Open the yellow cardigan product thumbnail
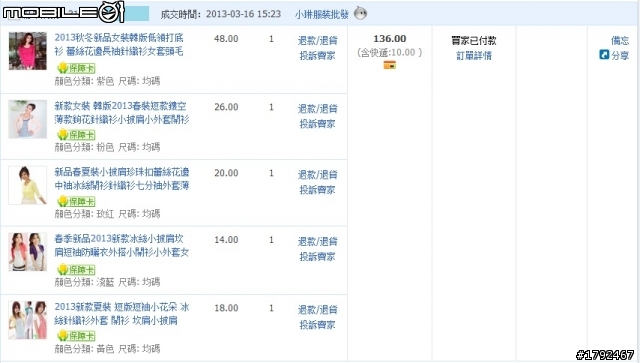This screenshot has height=363, width=640. (28, 185)
